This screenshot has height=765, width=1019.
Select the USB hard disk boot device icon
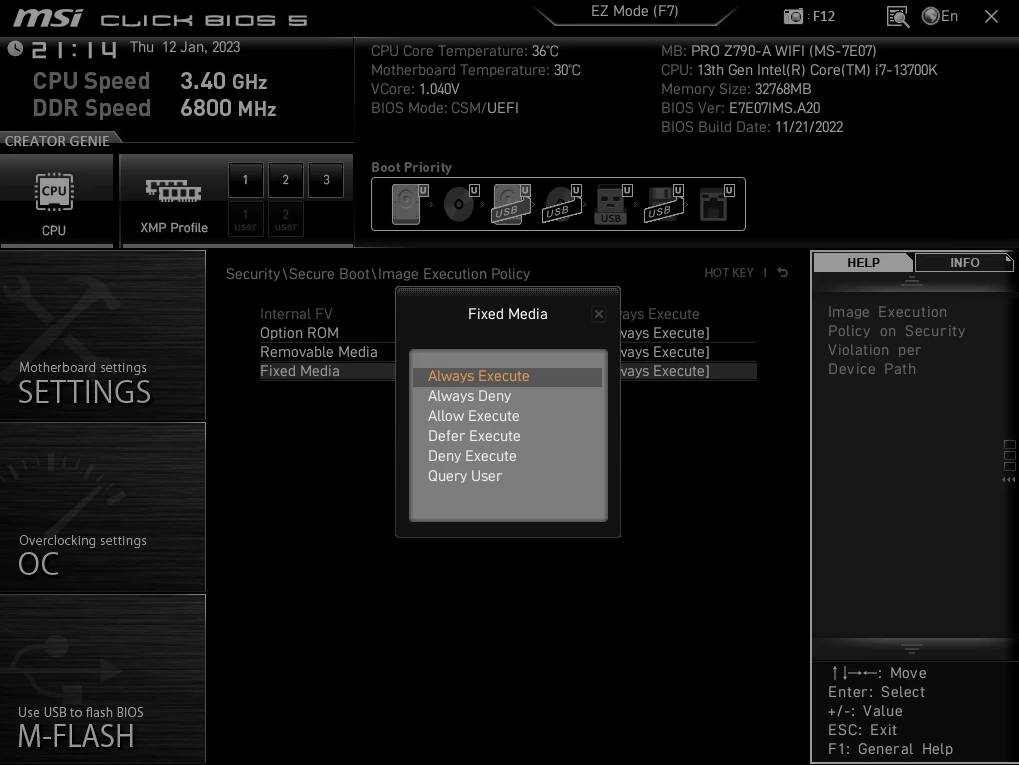pos(512,204)
